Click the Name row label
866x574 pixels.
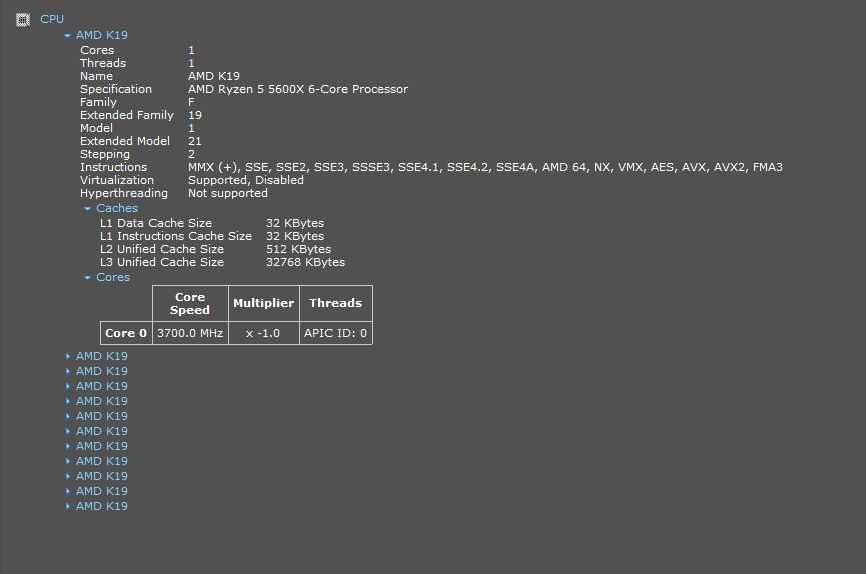pos(96,76)
